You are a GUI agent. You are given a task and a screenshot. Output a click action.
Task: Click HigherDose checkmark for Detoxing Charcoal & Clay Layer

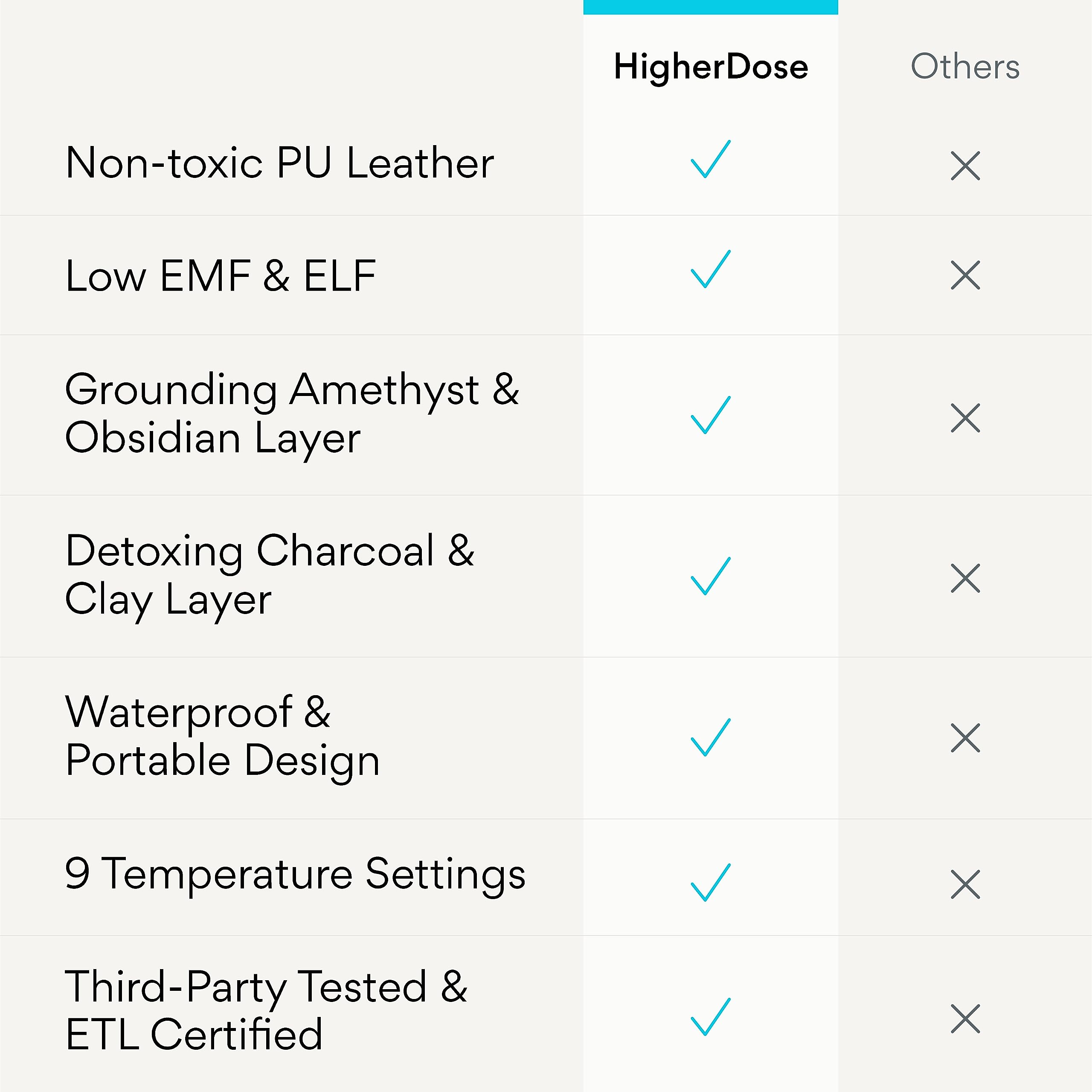710,576
